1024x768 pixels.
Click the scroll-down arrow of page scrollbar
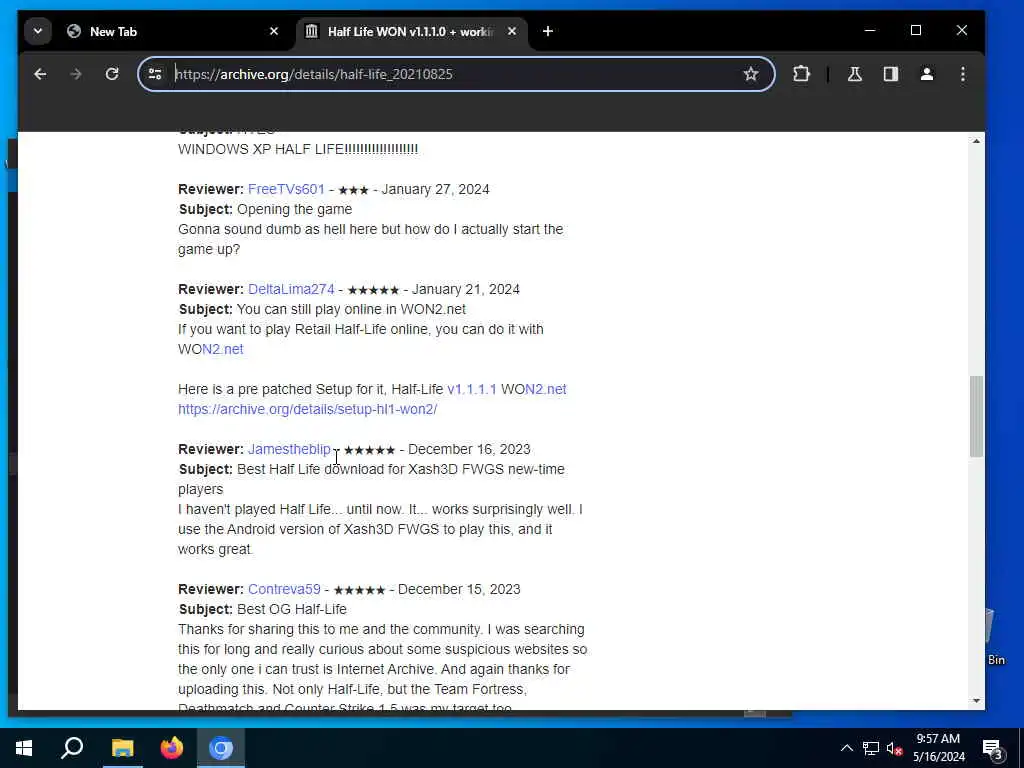976,701
